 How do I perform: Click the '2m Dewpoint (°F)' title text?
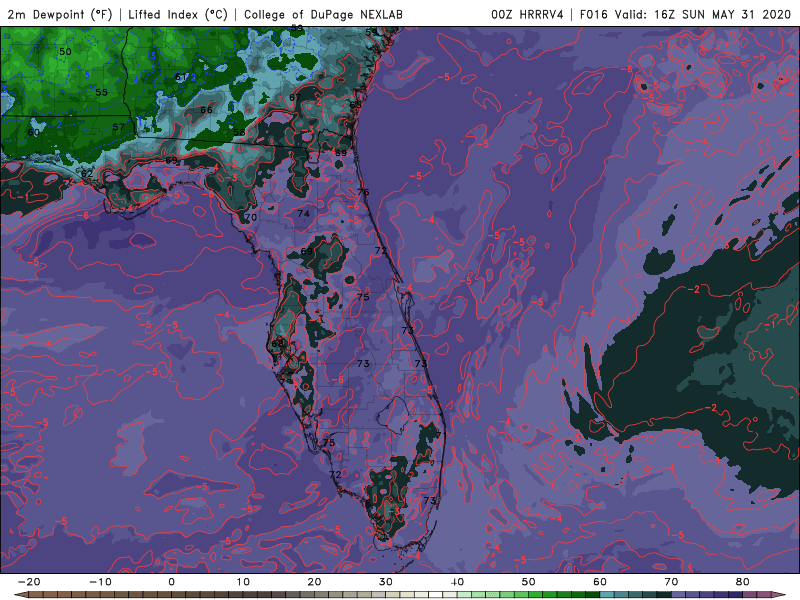[60, 14]
